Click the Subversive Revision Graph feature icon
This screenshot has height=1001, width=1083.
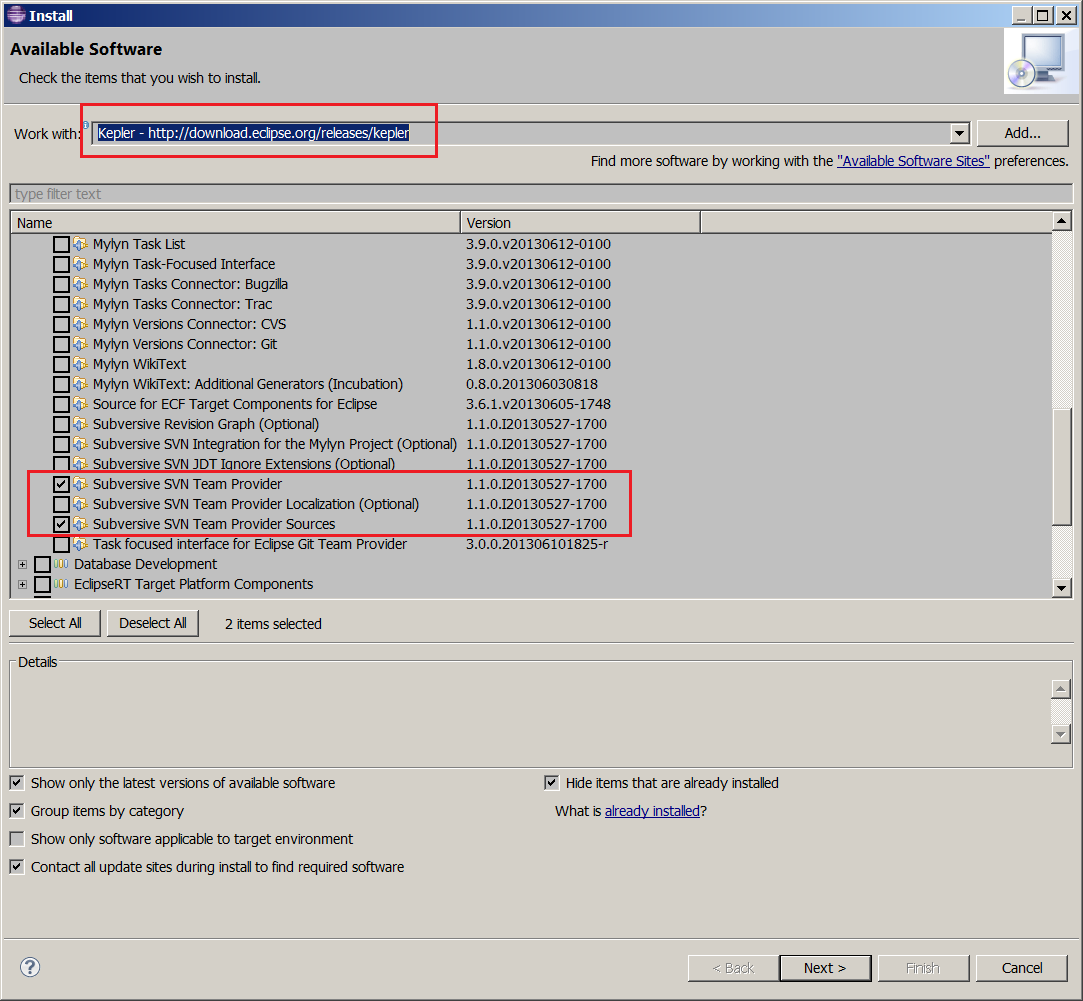tap(81, 424)
